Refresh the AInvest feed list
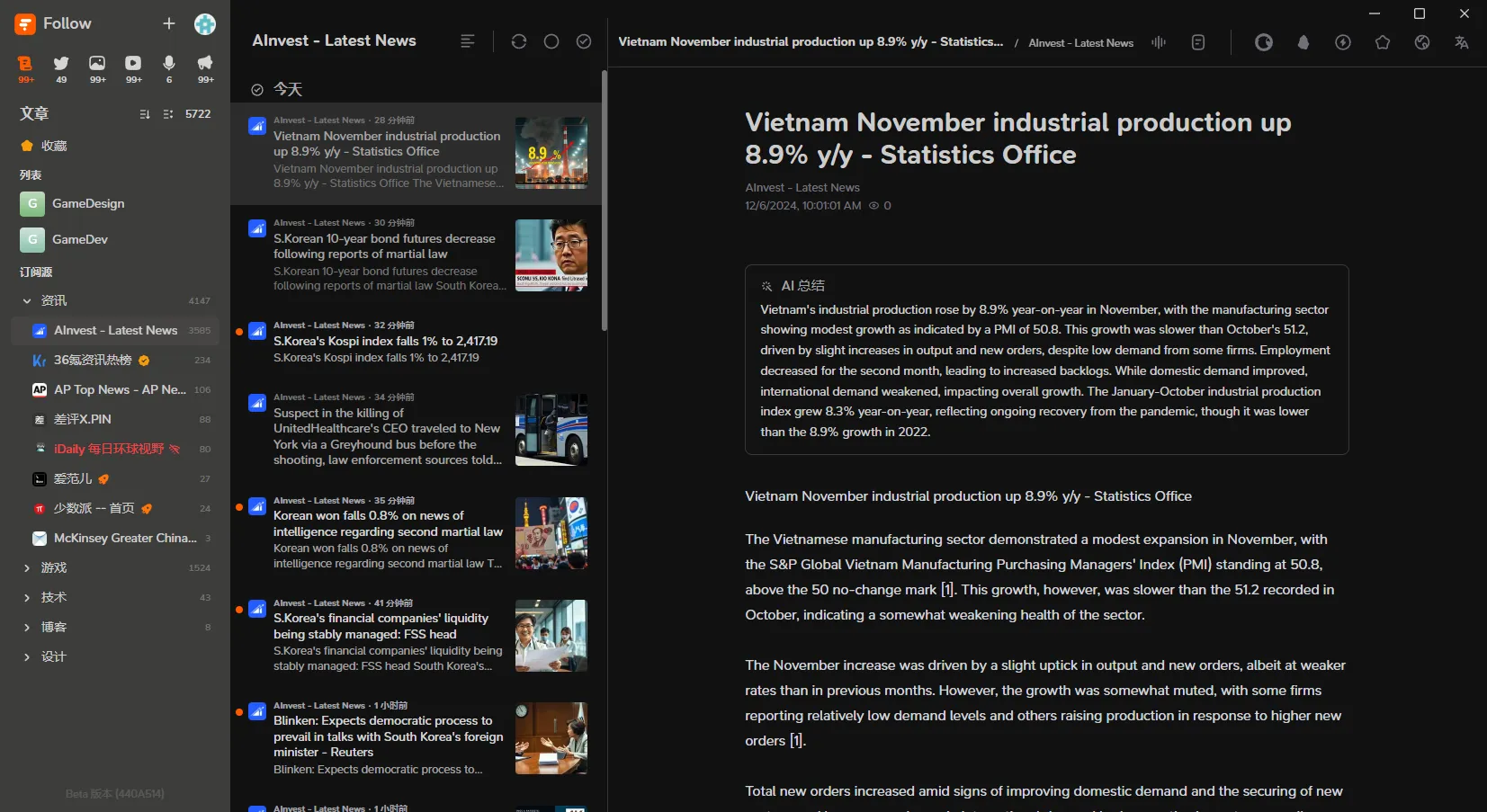Viewport: 1487px width, 812px height. 519,41
